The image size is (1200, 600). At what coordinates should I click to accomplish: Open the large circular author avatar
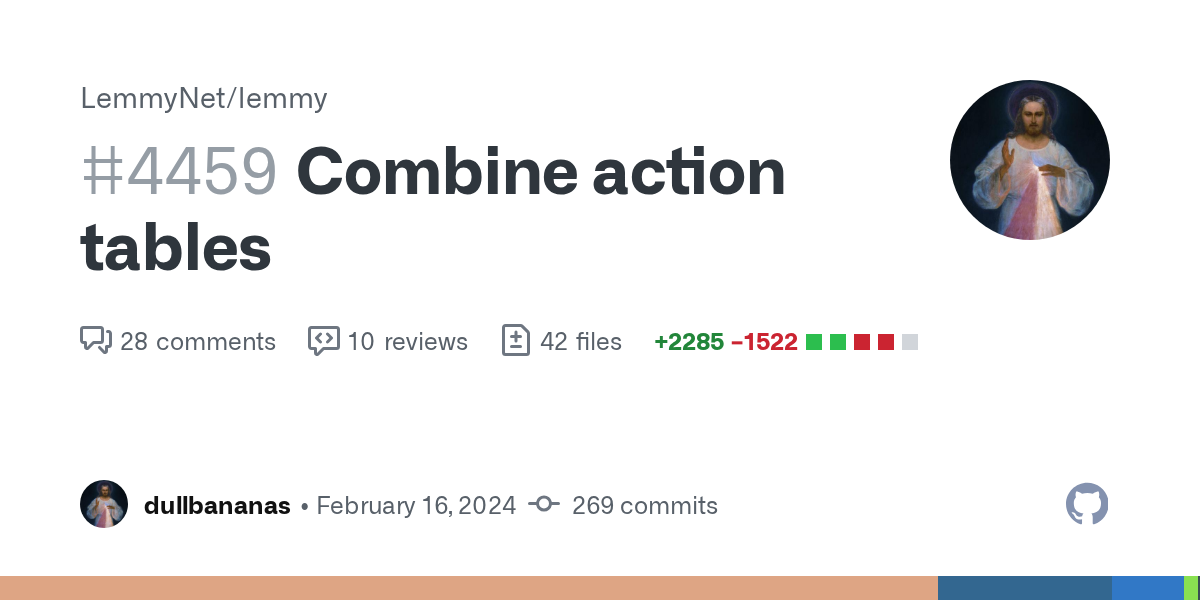point(1029,160)
